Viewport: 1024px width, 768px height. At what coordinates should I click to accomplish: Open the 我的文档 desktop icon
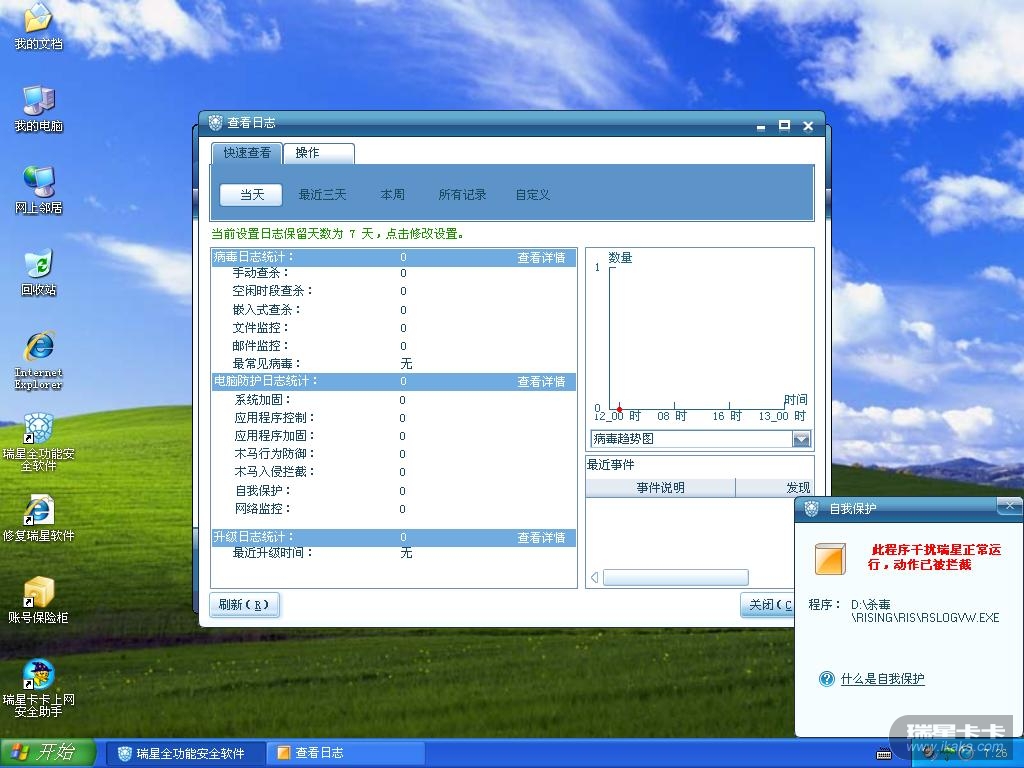38,26
